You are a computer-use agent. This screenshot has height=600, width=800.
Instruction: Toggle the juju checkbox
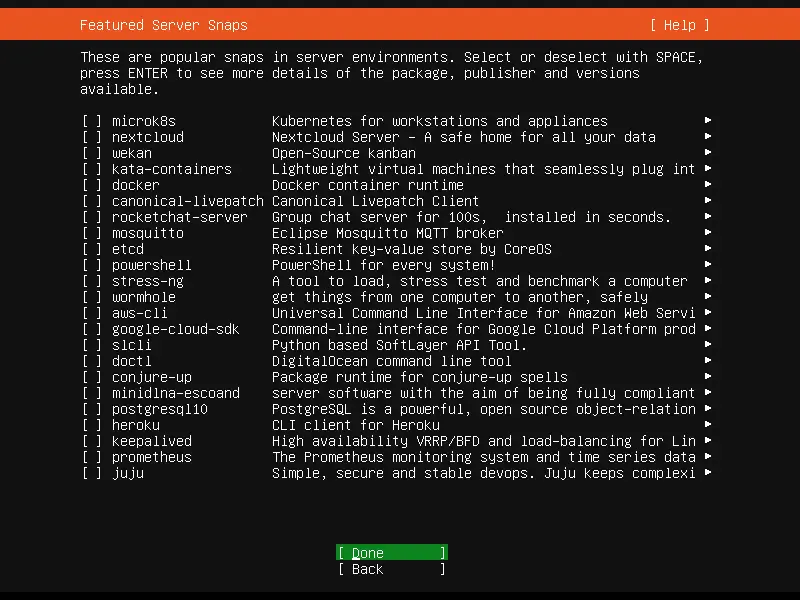(x=92, y=473)
